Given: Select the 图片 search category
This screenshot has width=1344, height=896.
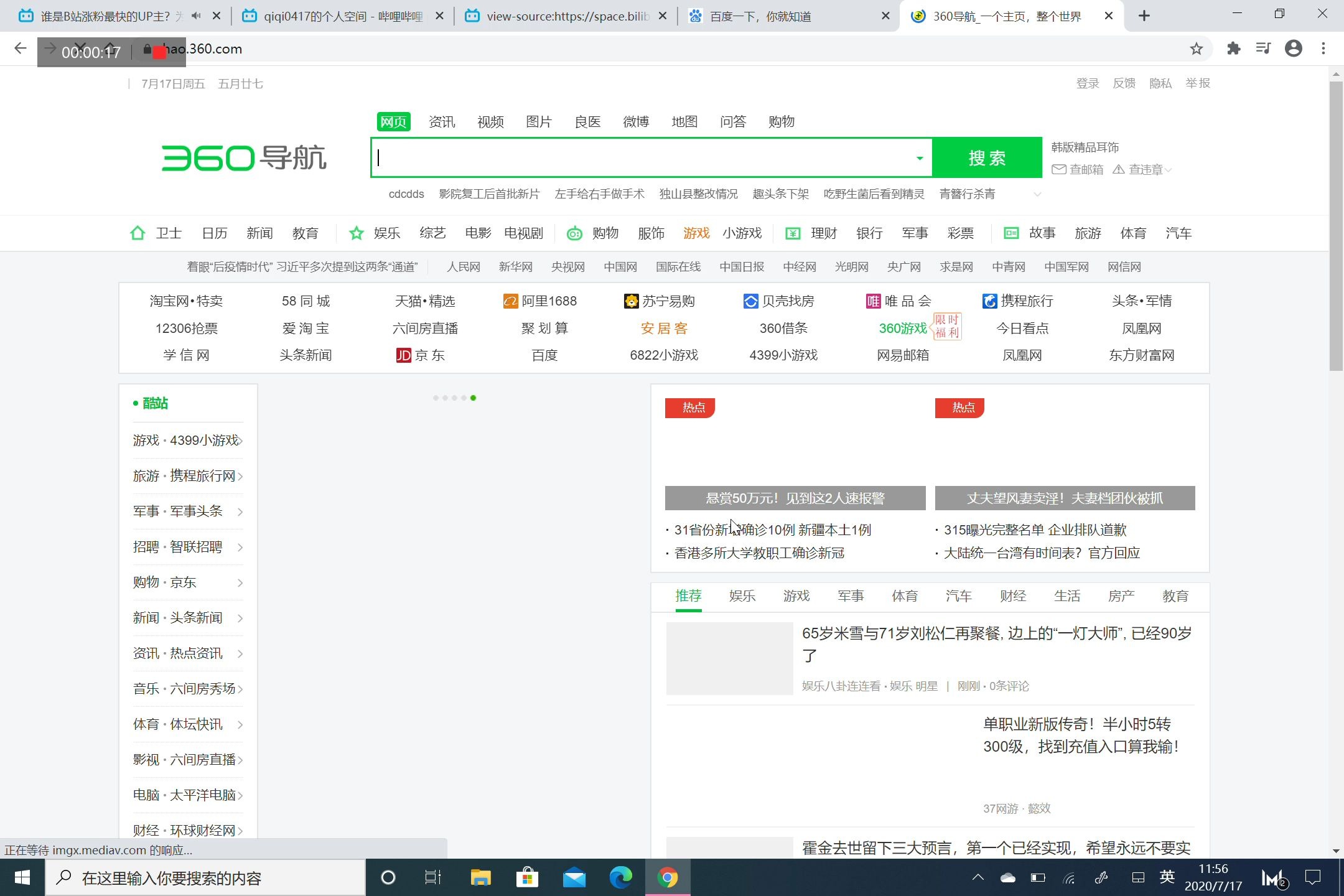Looking at the screenshot, I should pyautogui.click(x=539, y=121).
